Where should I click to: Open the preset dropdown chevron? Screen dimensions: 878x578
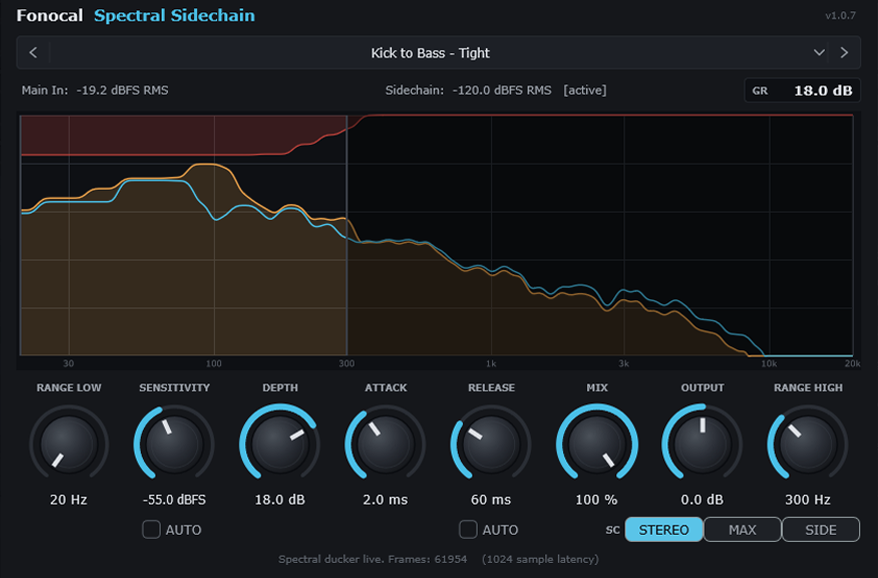[x=819, y=53]
